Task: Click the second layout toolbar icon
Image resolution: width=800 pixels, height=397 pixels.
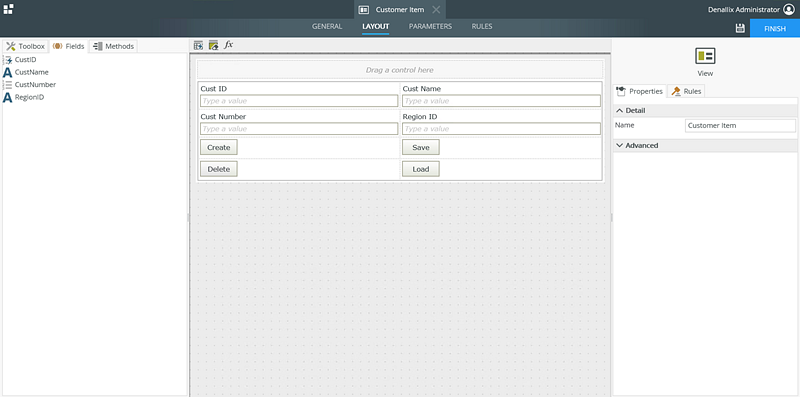Action: [213, 45]
